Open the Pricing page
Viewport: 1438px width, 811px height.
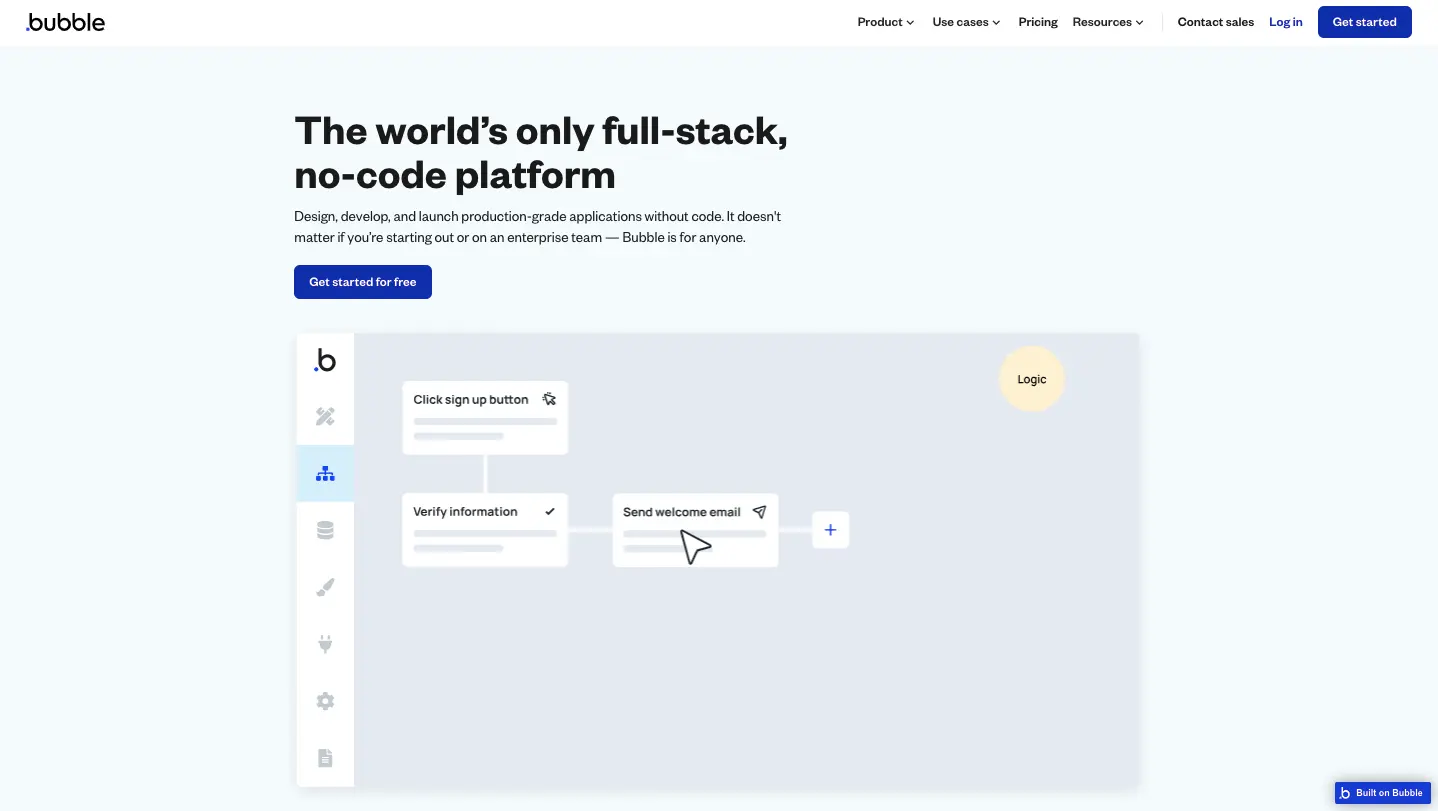1038,22
